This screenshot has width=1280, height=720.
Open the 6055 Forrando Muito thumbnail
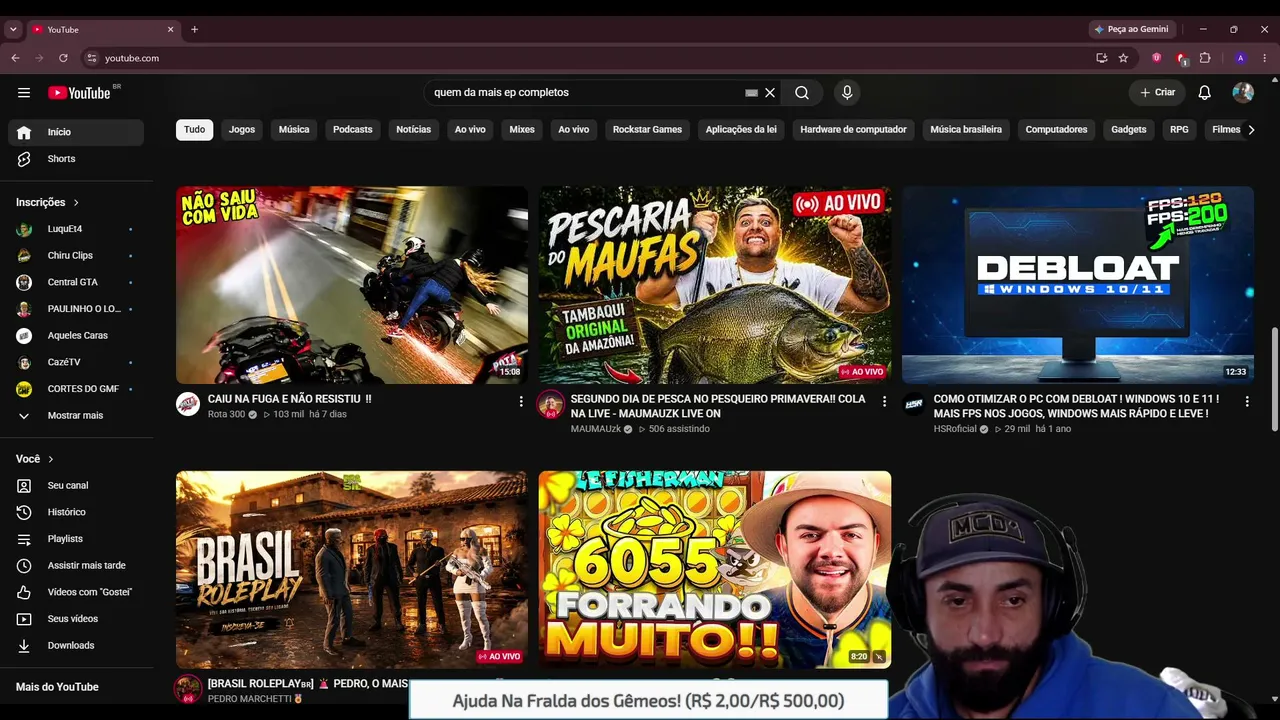click(715, 570)
